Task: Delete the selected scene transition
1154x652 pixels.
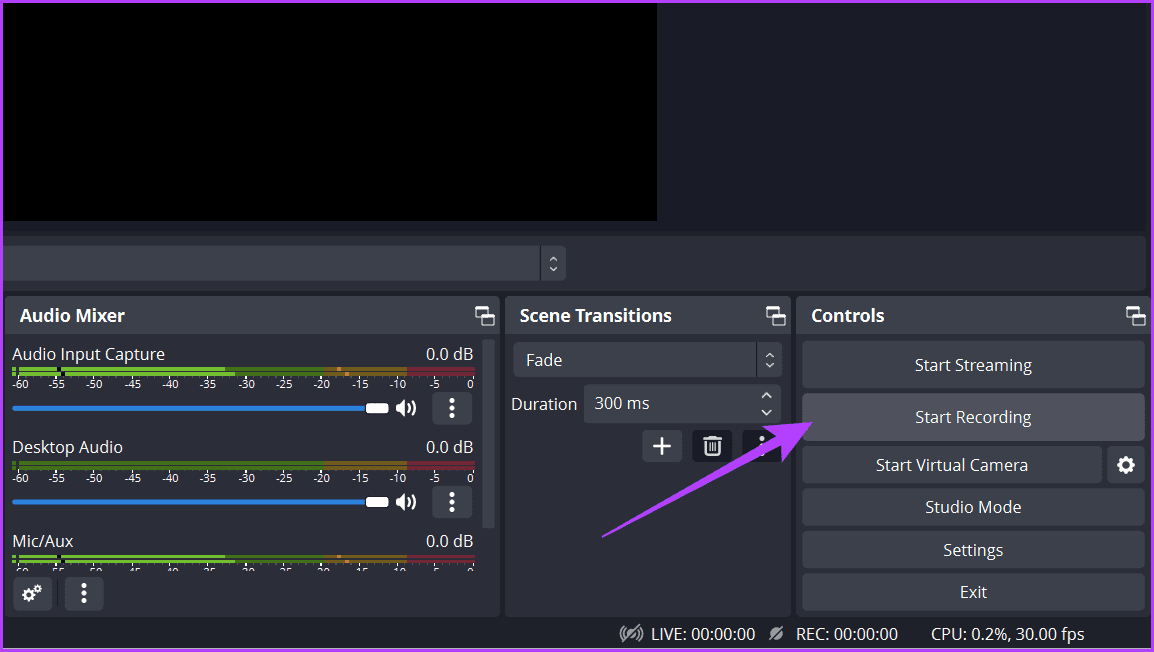Action: point(712,446)
